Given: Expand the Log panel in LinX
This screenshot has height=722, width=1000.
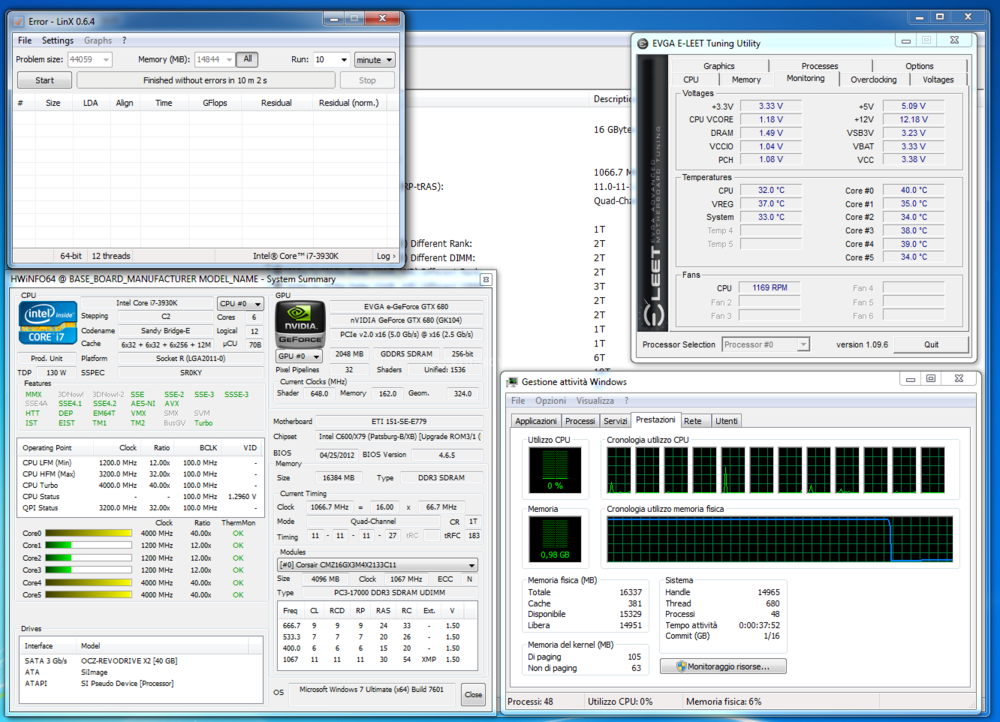Looking at the screenshot, I should tap(386, 256).
